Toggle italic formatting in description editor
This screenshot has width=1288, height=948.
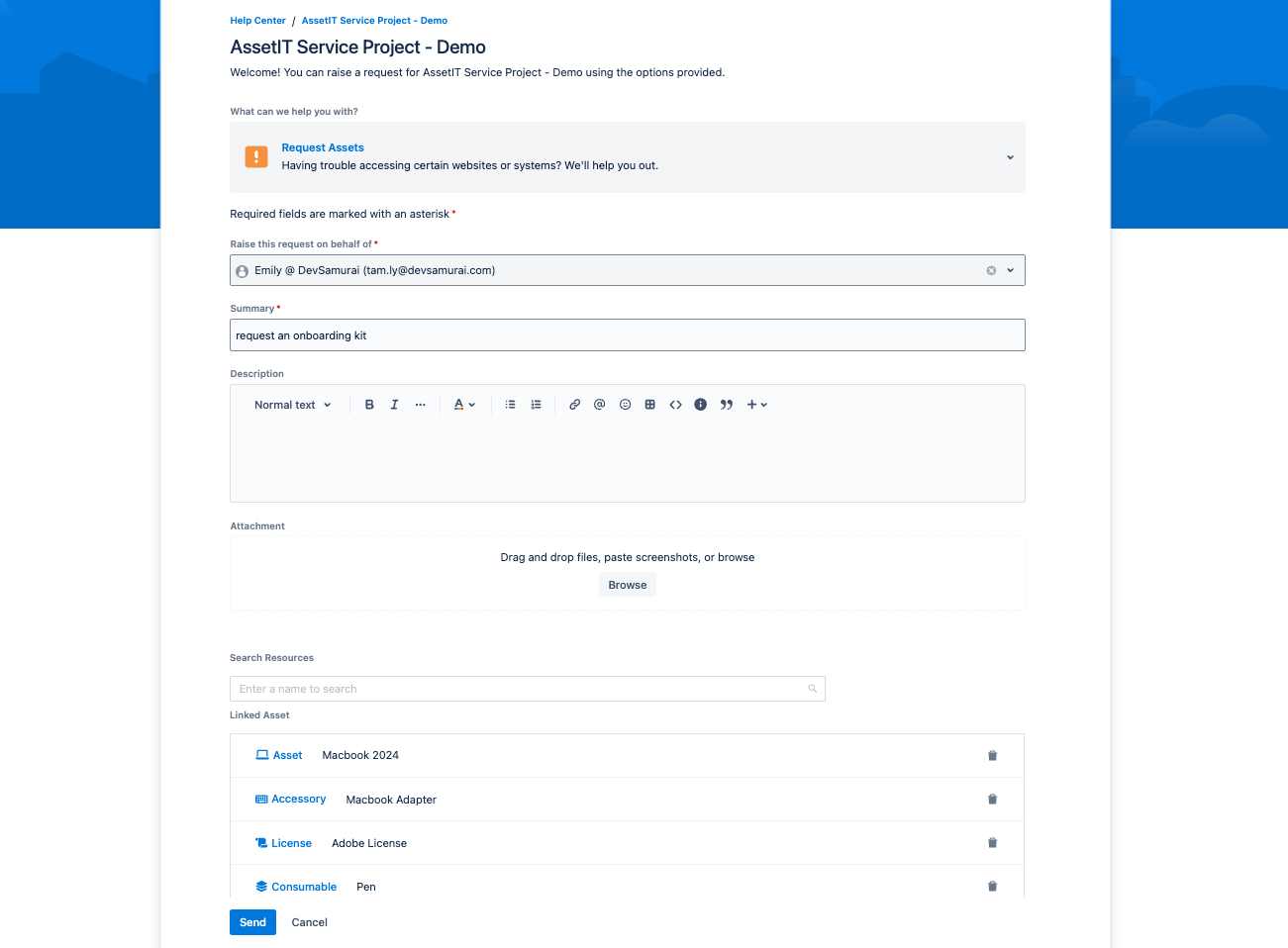point(394,405)
